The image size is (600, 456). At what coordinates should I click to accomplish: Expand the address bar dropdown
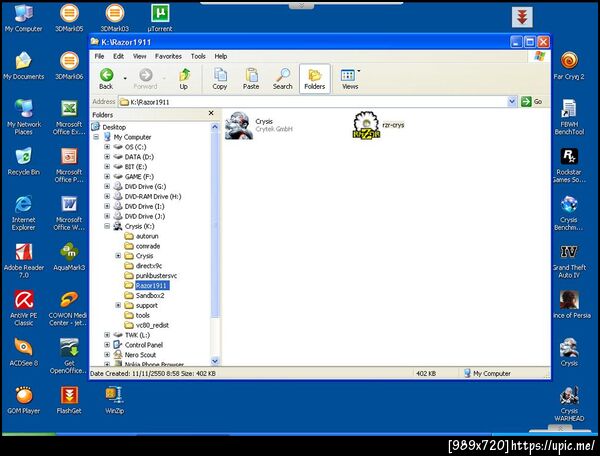(x=512, y=102)
